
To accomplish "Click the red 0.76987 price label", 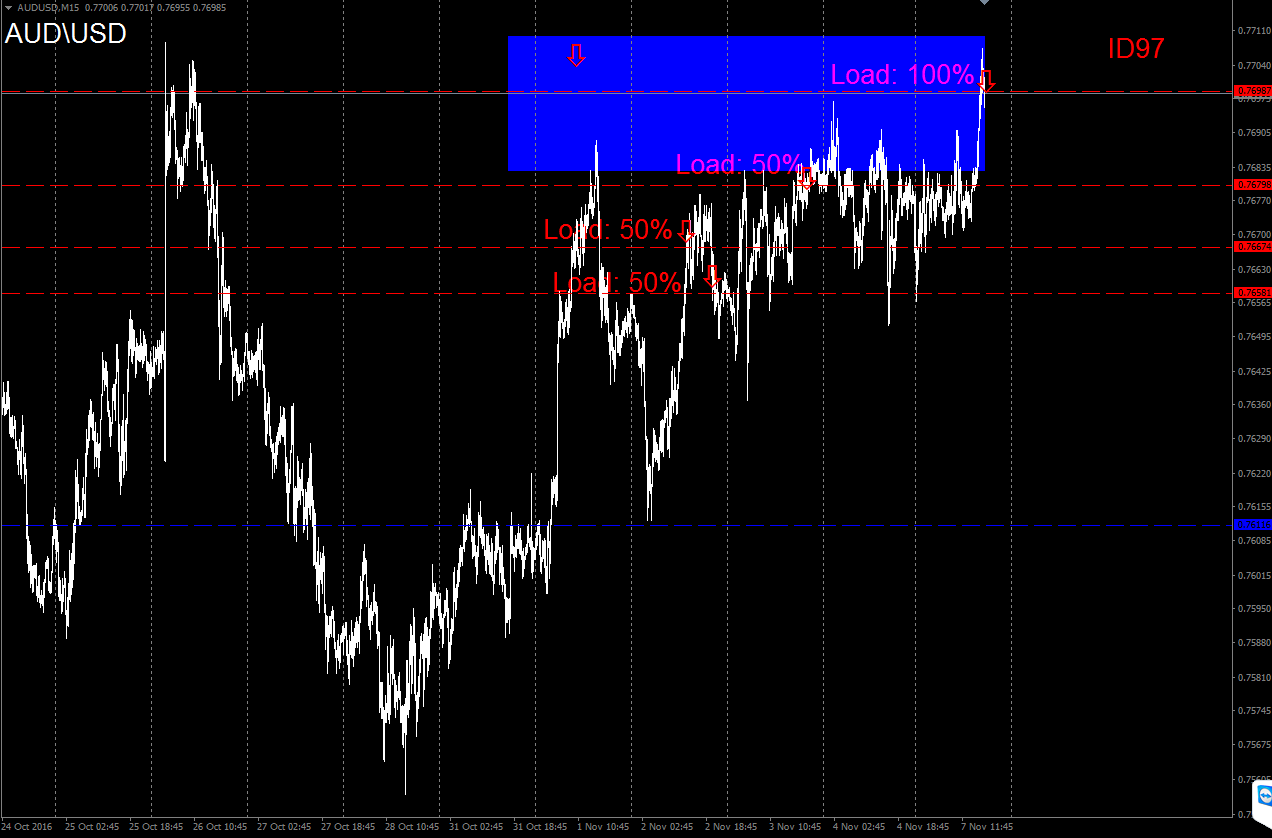I will (1254, 91).
